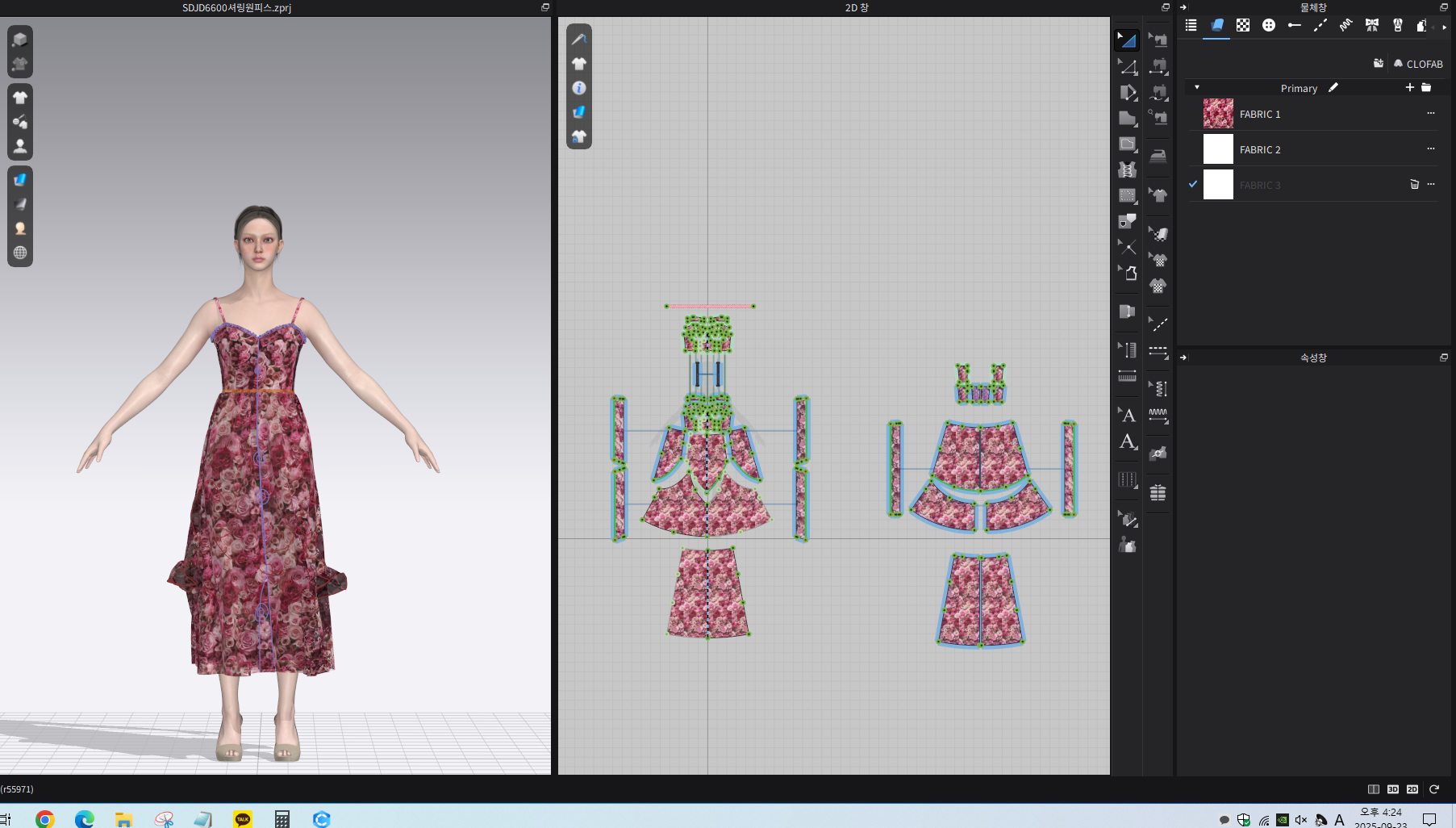The image size is (1456, 828).
Task: Select the Edit Sewing machine tool
Action: pyautogui.click(x=1158, y=40)
